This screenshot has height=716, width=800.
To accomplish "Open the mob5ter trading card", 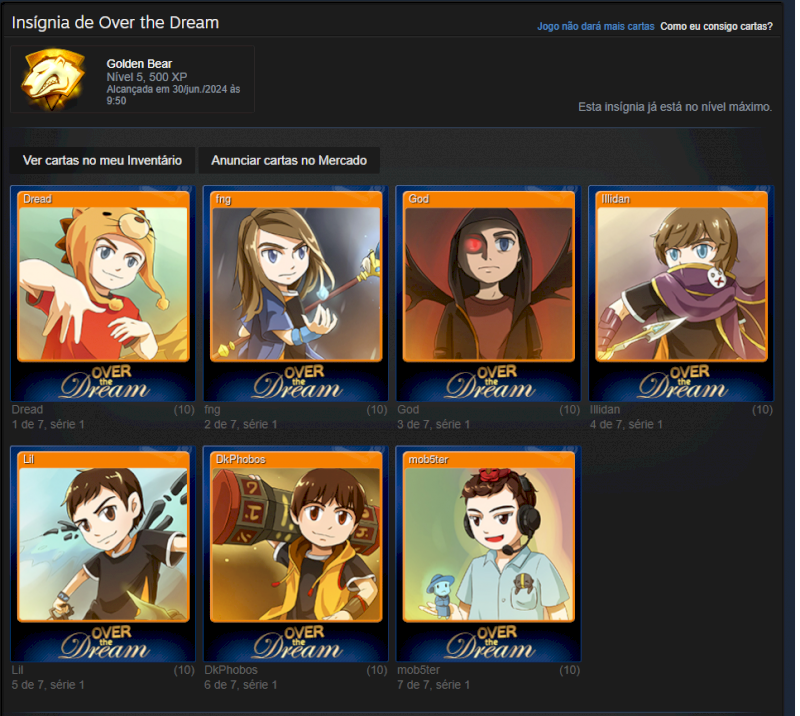I will (489, 554).
